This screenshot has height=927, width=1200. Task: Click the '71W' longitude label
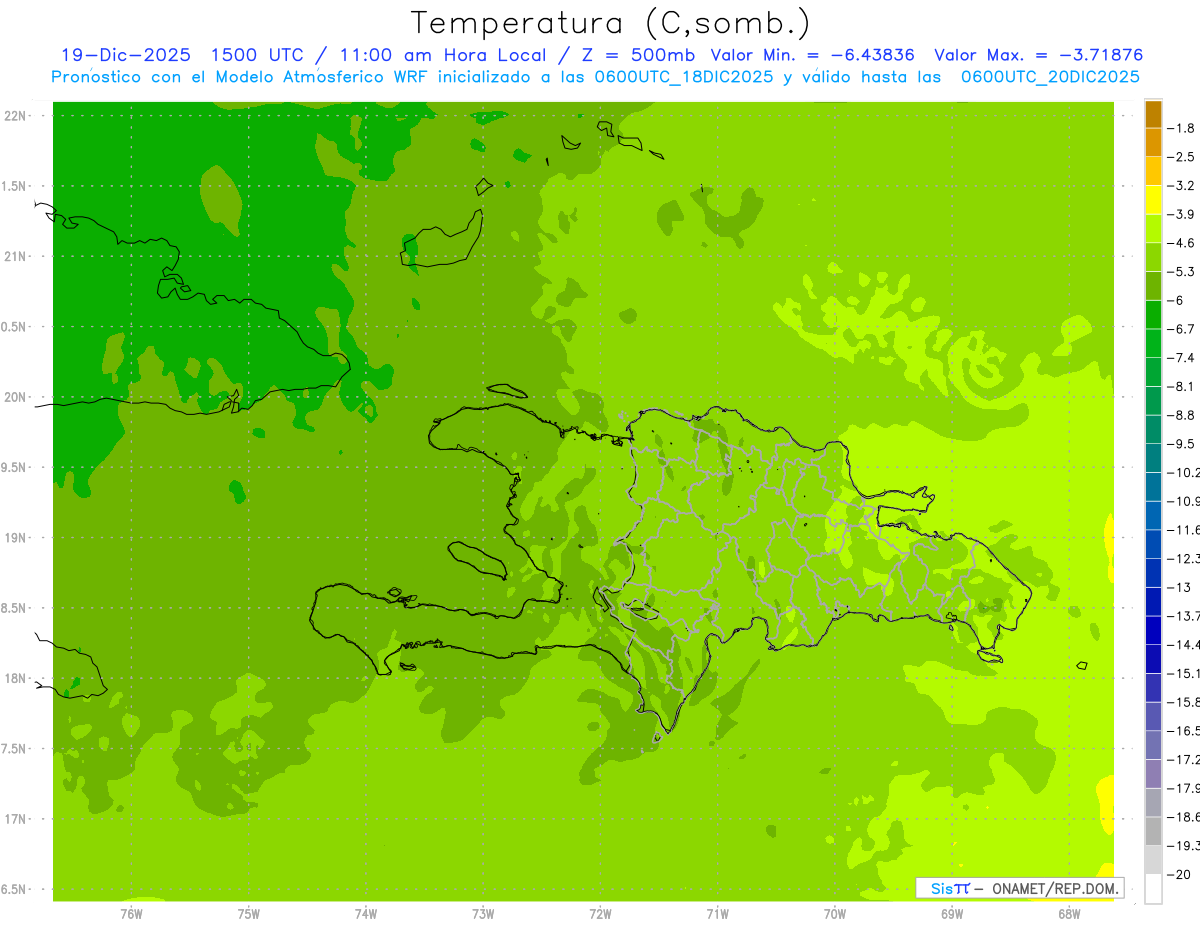pyautogui.click(x=717, y=914)
